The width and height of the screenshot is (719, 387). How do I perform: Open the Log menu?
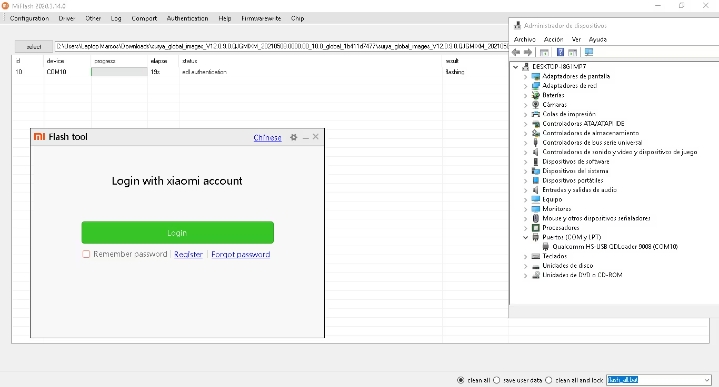pyautogui.click(x=116, y=18)
